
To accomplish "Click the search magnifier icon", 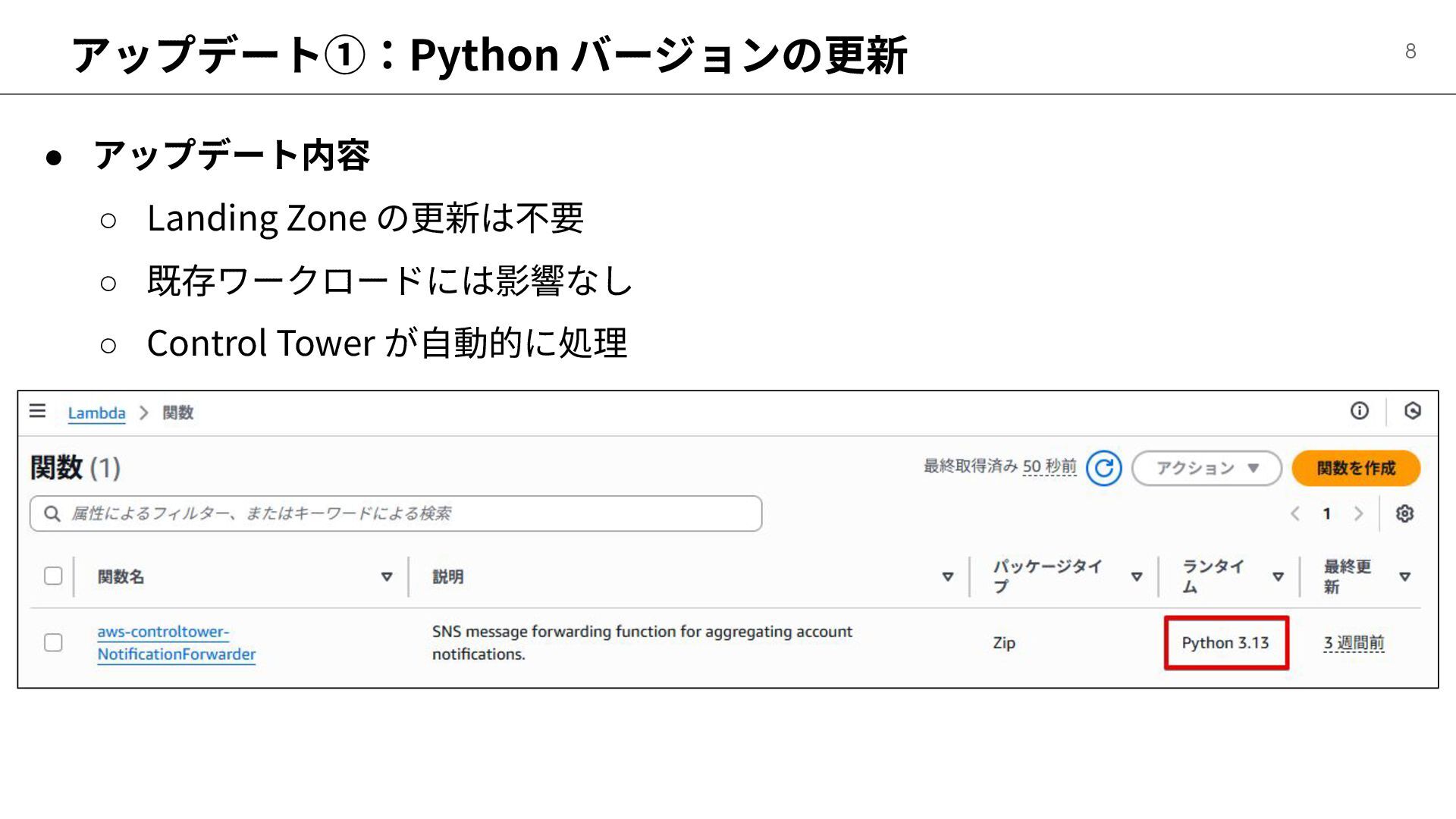I will [x=52, y=513].
